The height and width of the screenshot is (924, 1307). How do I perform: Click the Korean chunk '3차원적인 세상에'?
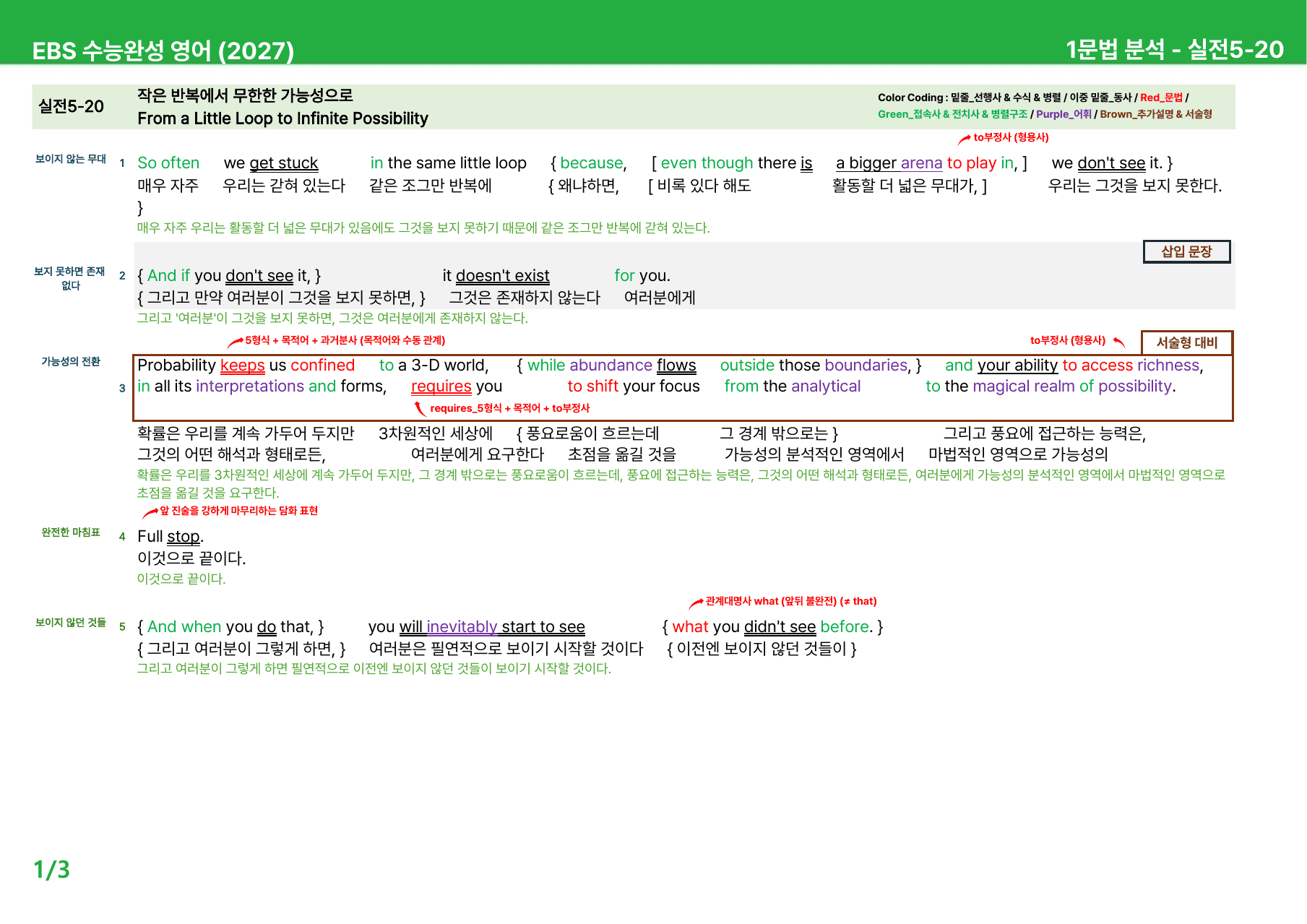(x=436, y=433)
